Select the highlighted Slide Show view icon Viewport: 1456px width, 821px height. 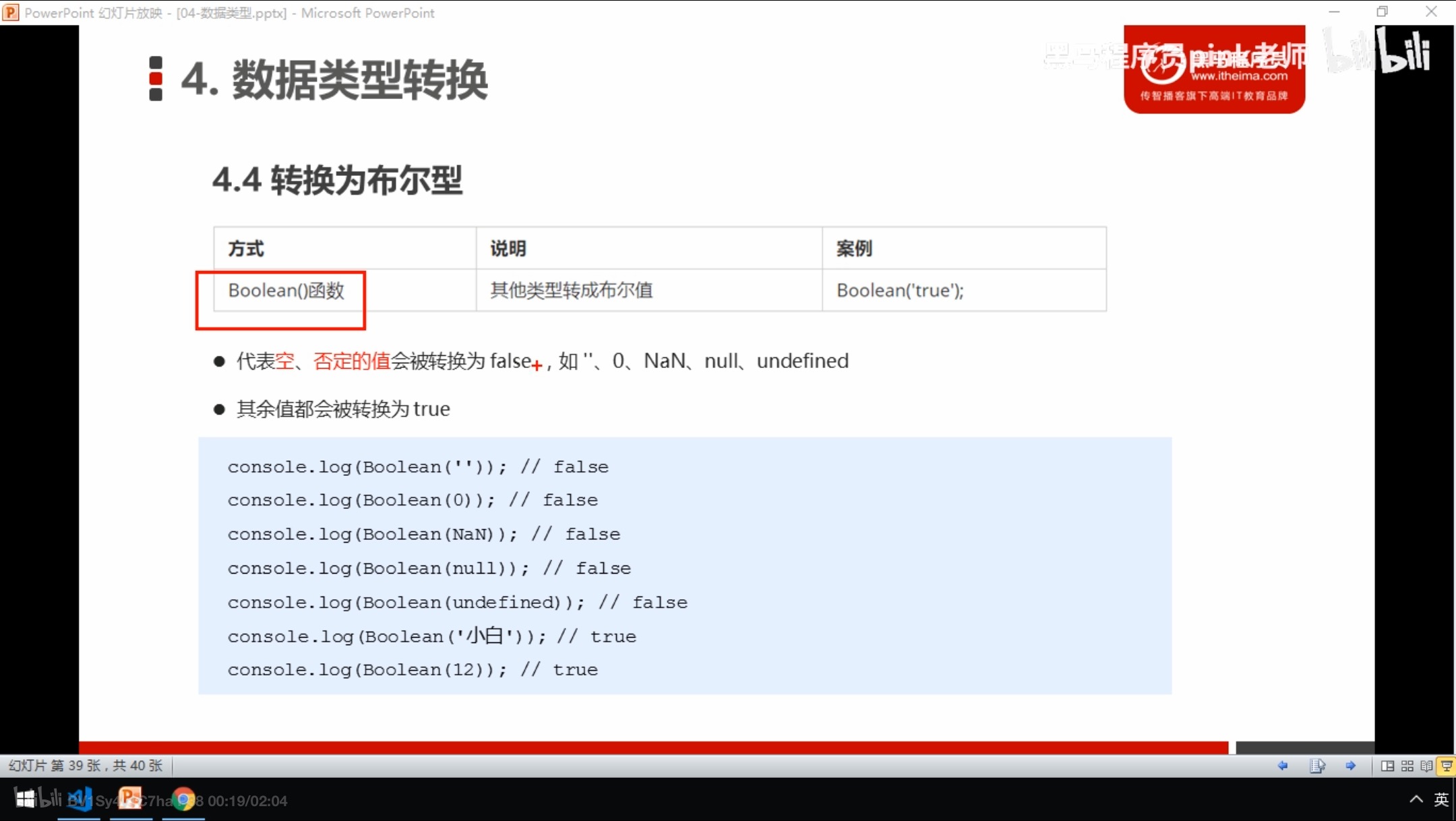pos(1447,766)
